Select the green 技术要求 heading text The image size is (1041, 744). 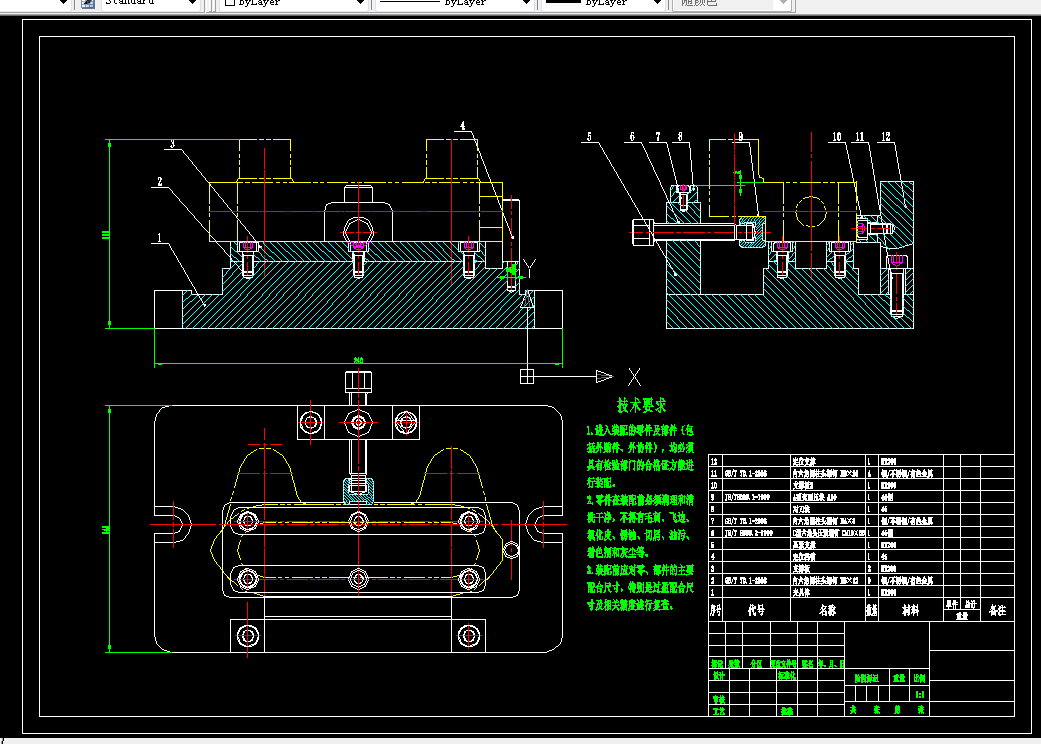[x=641, y=406]
